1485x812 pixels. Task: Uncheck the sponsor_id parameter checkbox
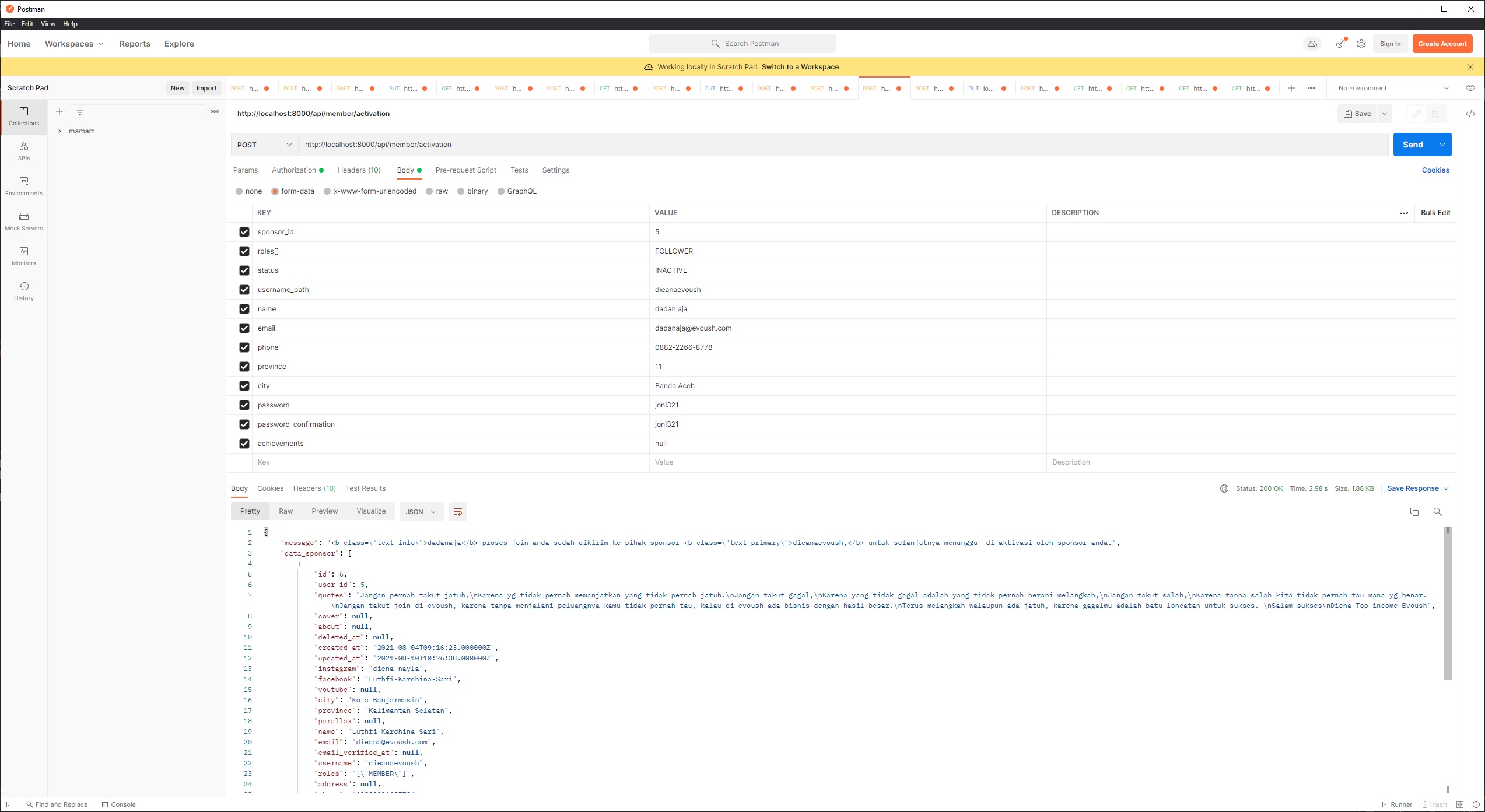pos(244,232)
